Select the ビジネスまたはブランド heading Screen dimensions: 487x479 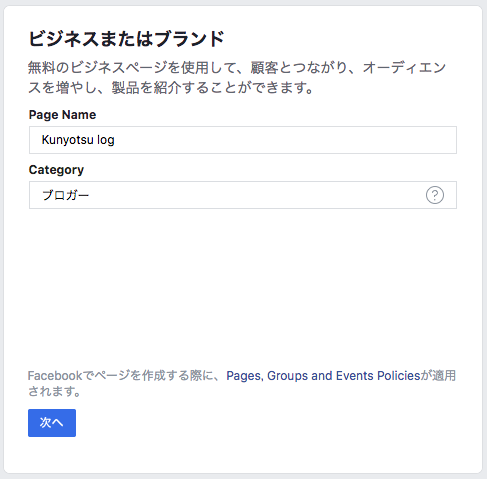point(126,39)
